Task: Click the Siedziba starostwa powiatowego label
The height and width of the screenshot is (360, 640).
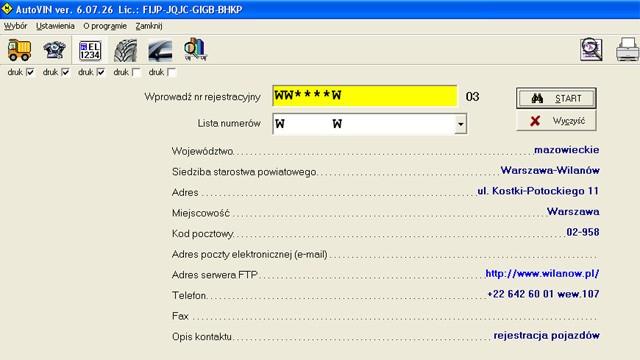Action: [x=244, y=172]
